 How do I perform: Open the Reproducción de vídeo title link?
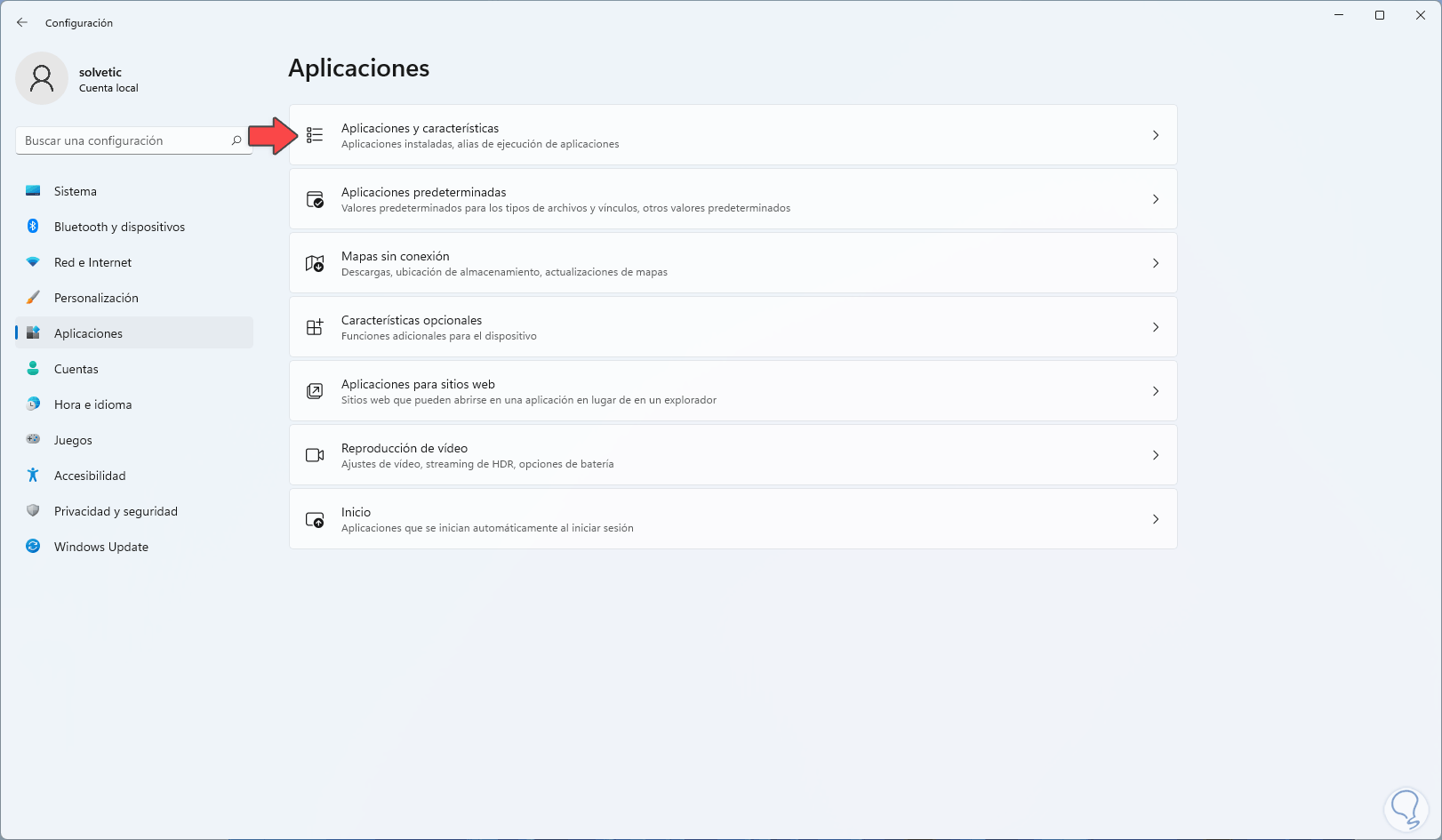405,448
